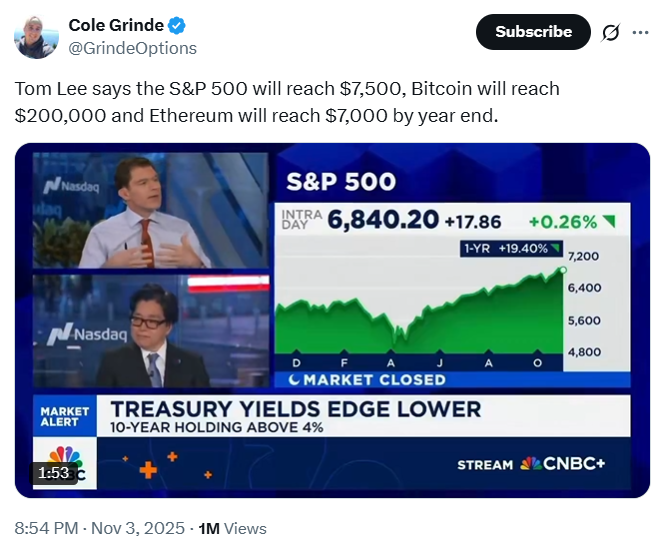Click the 1-YR +19.40% chart label
Image resolution: width=664 pixels, height=544 pixels.
pyautogui.click(x=511, y=247)
